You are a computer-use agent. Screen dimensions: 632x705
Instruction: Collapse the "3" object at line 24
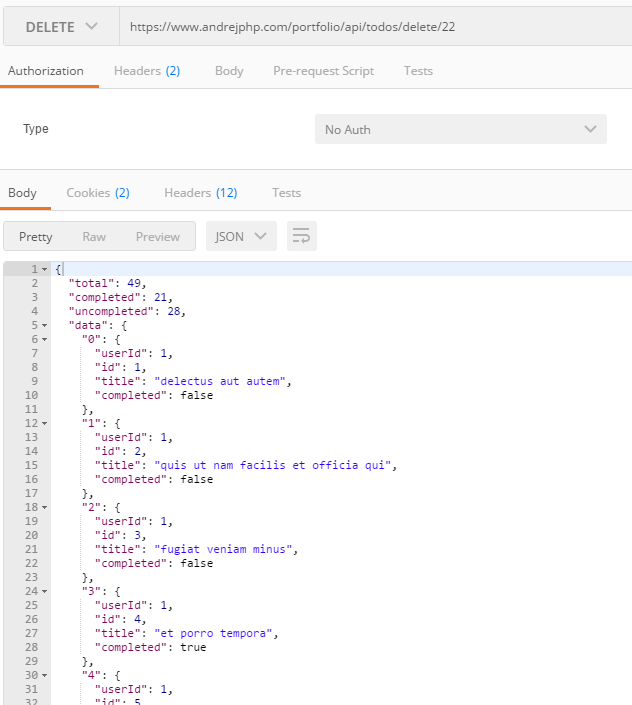pos(45,591)
